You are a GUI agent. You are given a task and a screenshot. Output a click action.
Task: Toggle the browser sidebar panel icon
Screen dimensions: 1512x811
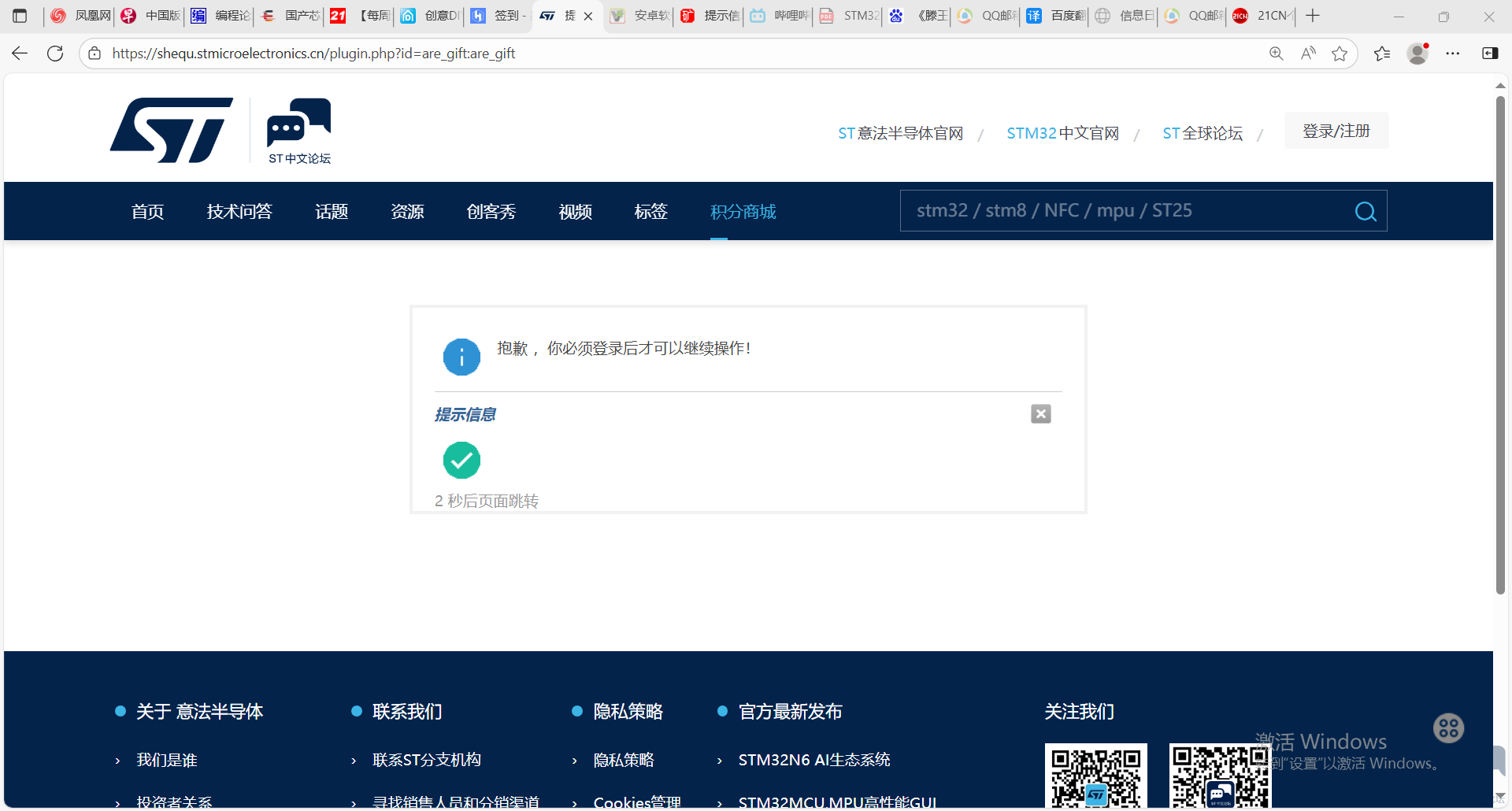pyautogui.click(x=1490, y=54)
